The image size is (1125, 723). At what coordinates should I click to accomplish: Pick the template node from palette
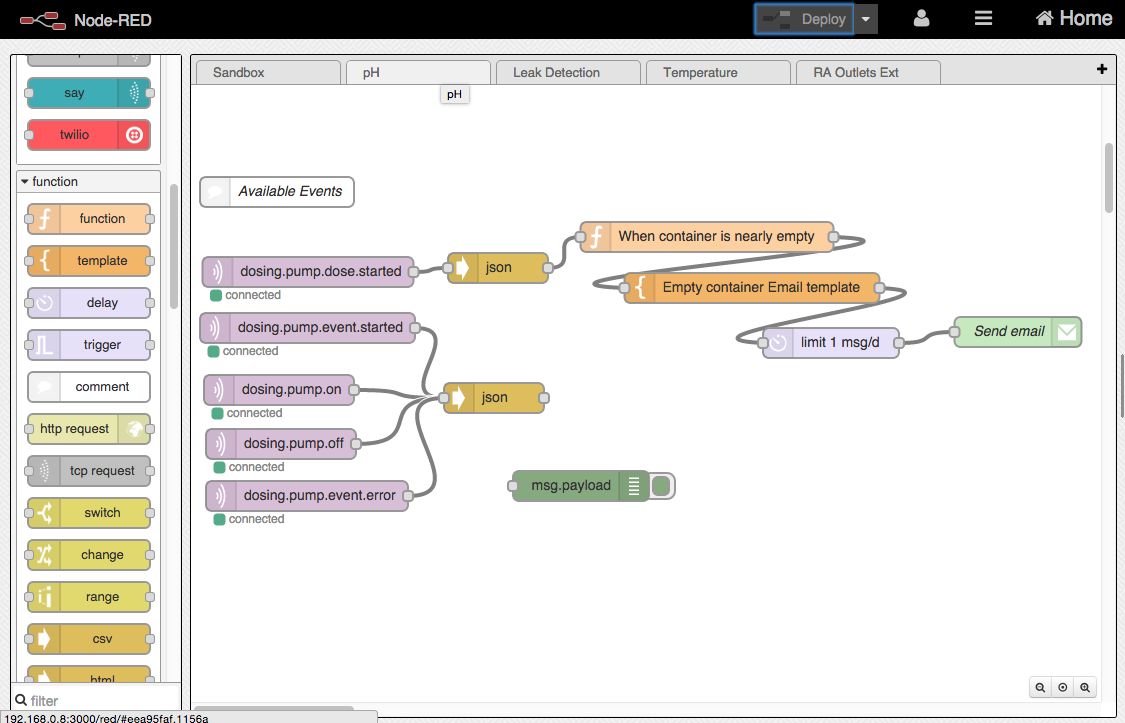click(89, 261)
